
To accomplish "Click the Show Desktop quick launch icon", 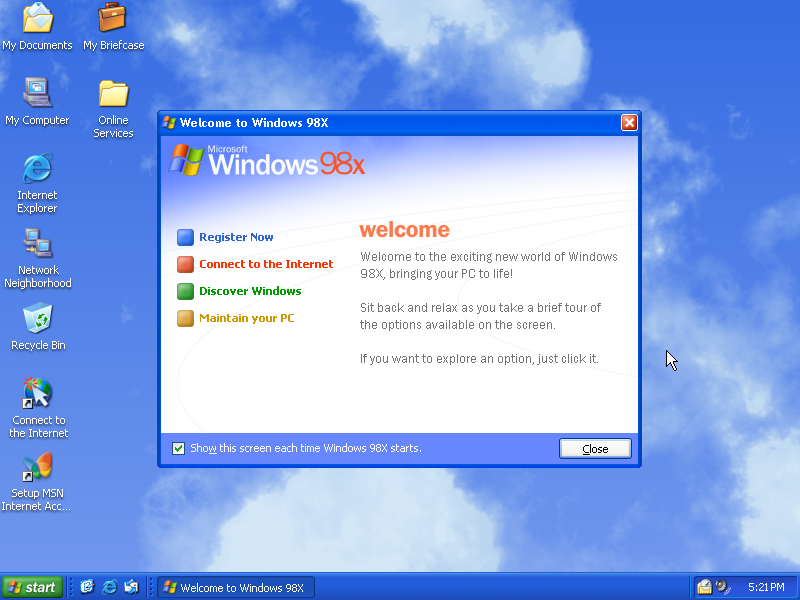I will tap(88, 587).
